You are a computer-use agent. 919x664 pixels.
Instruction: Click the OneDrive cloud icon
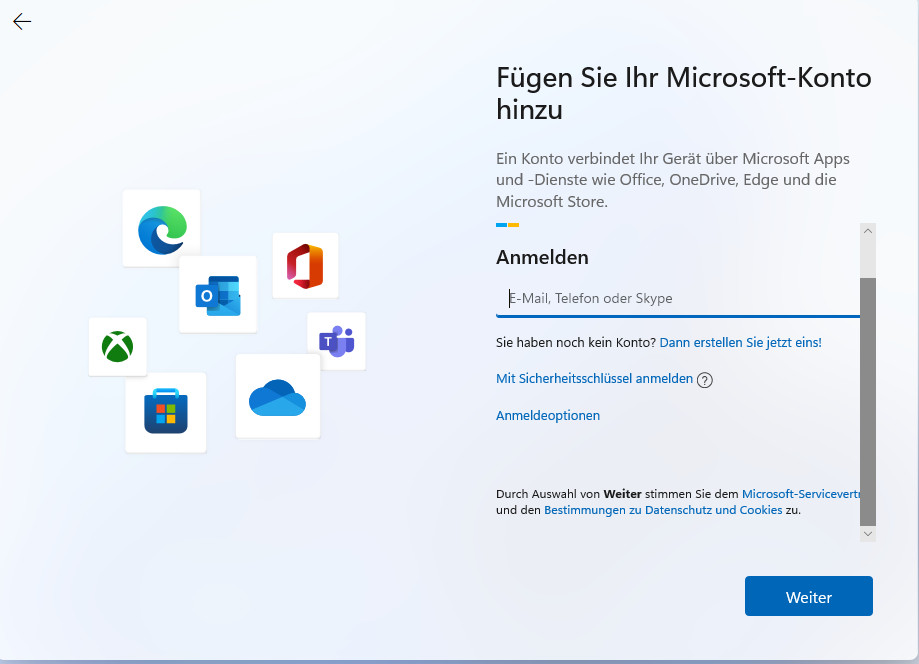(x=277, y=397)
